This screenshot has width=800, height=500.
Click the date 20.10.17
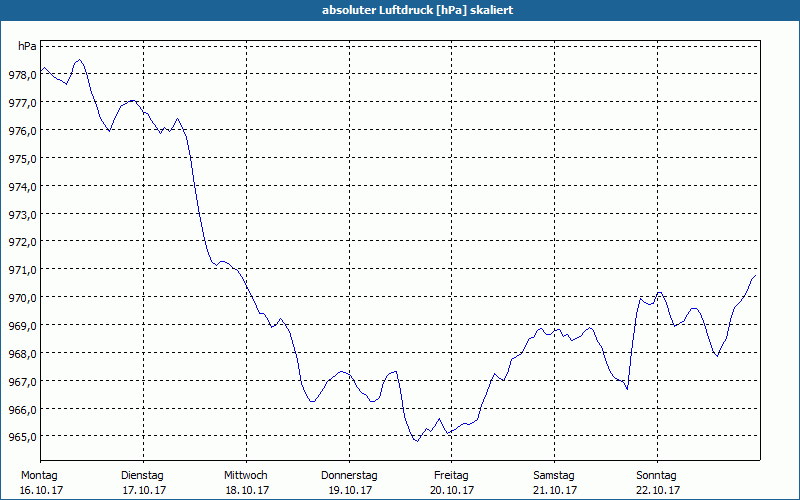pyautogui.click(x=452, y=490)
